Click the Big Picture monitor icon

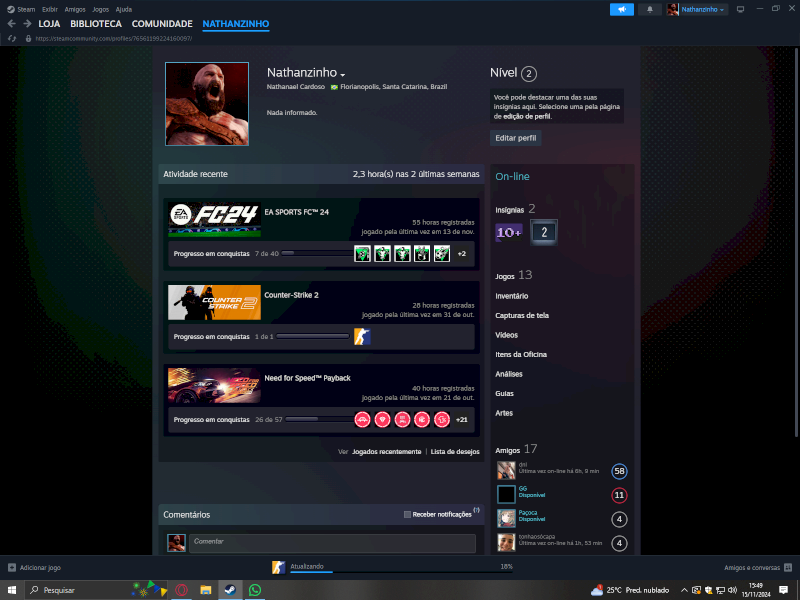pyautogui.click(x=740, y=9)
